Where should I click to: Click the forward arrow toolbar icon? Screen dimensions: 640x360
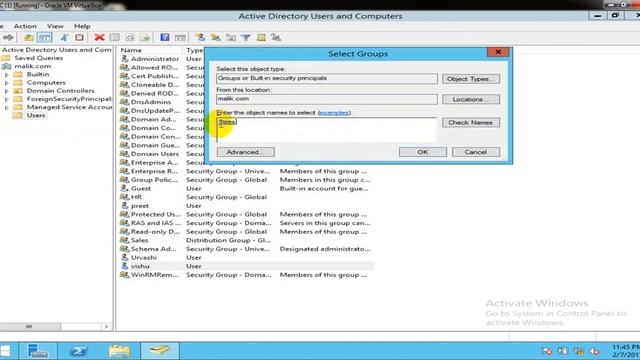8,38
